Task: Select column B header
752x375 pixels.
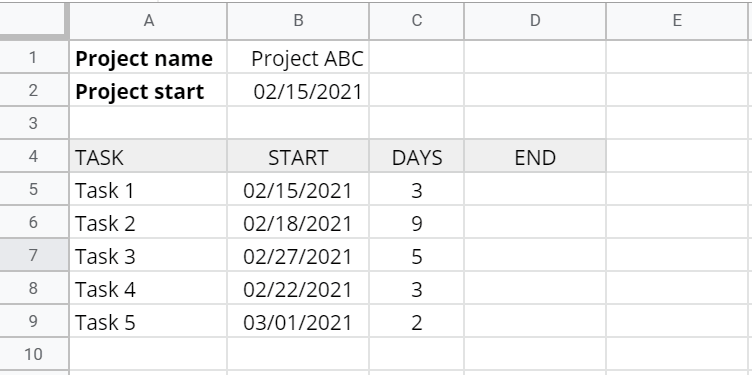Action: pyautogui.click(x=298, y=21)
